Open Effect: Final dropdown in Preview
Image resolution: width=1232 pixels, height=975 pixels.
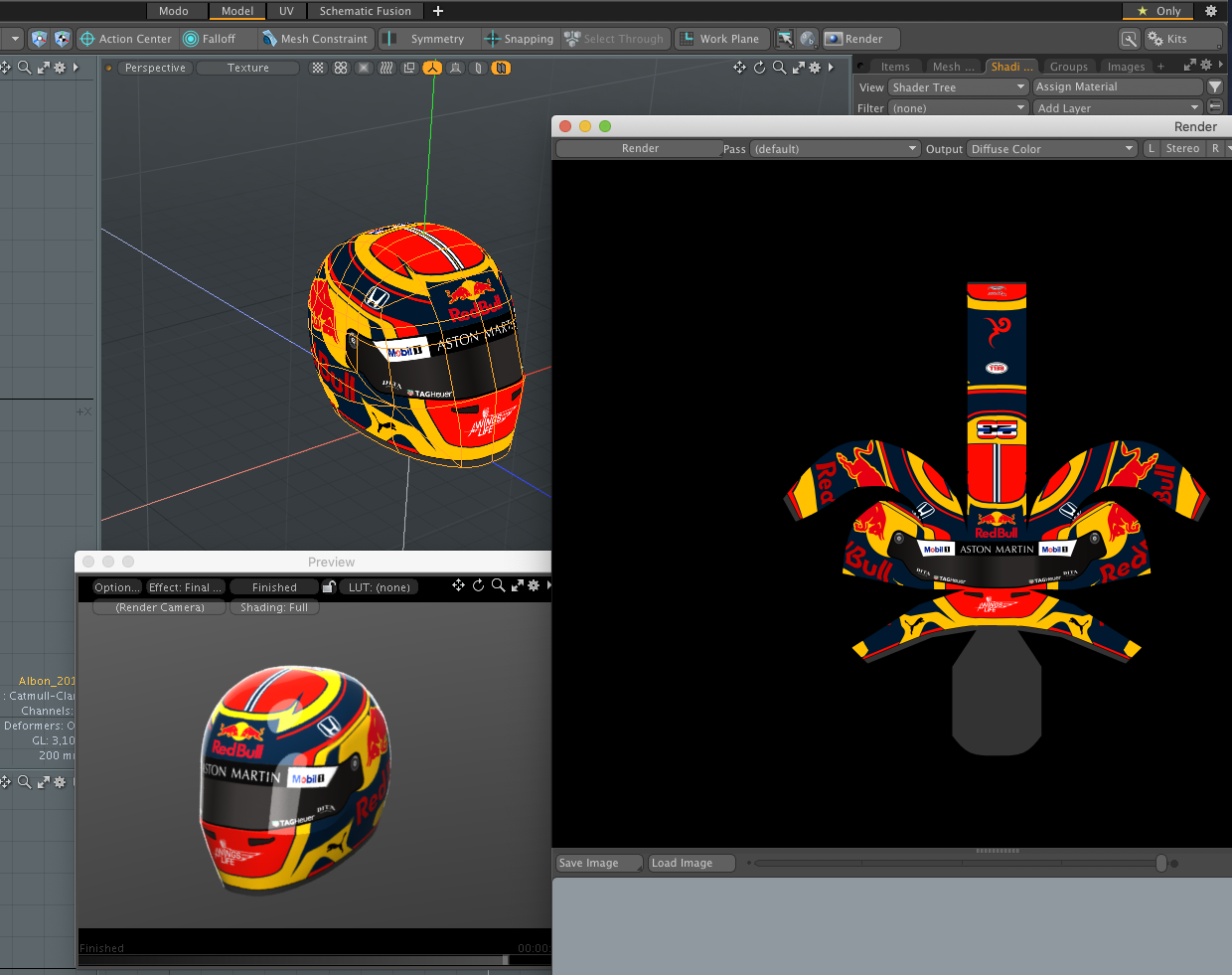point(186,587)
